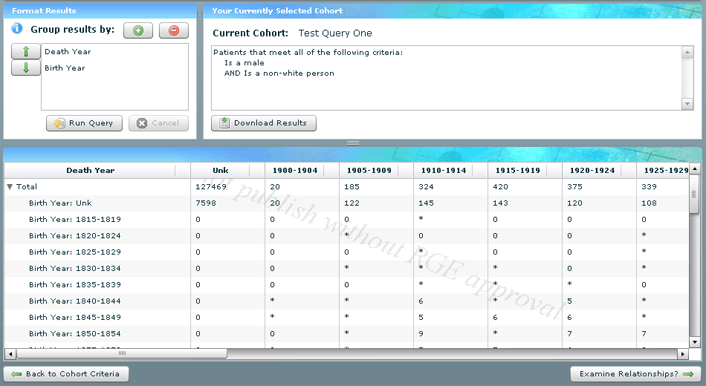
Task: Click the Cancel button
Action: point(158,123)
